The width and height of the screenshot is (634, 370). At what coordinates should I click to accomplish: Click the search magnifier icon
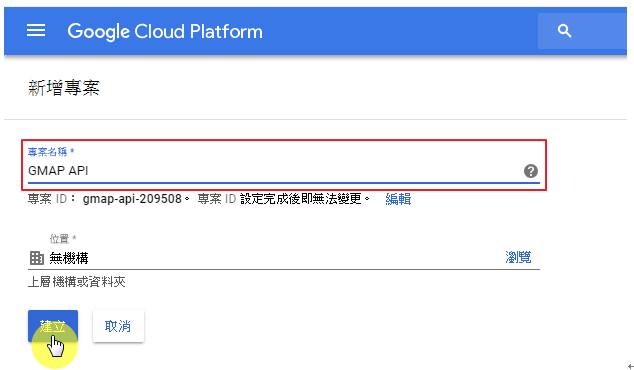pos(564,31)
